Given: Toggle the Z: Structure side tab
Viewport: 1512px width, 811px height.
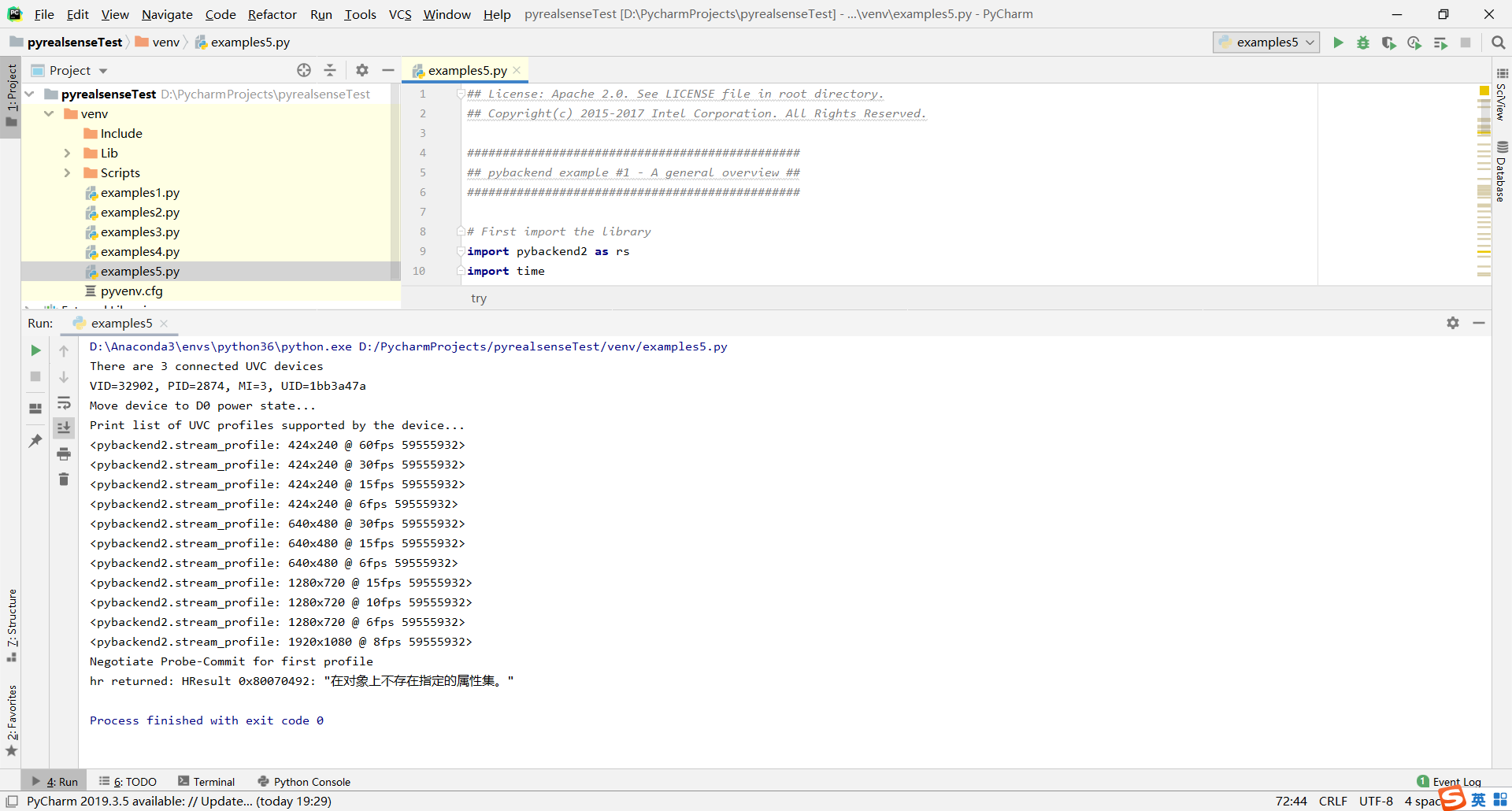Looking at the screenshot, I should (x=11, y=626).
